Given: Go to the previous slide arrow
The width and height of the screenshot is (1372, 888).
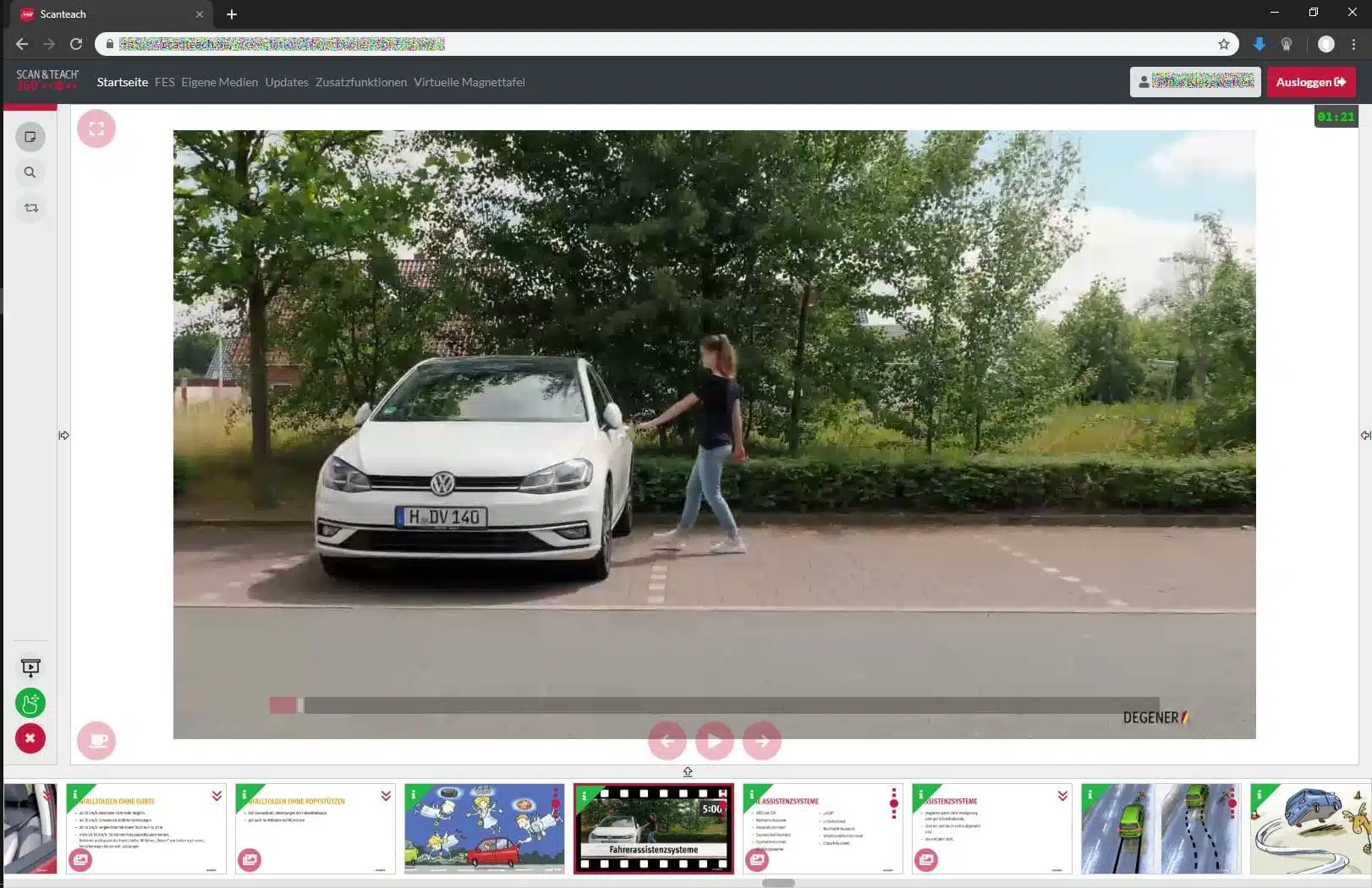Looking at the screenshot, I should tap(667, 741).
